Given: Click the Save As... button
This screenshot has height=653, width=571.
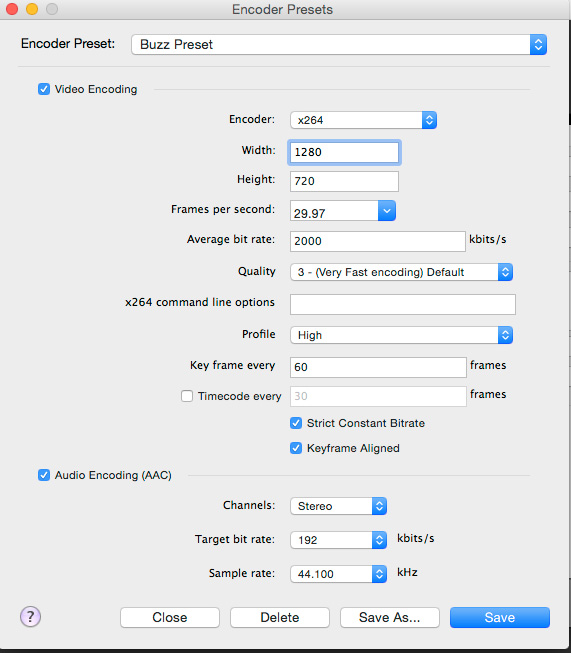Looking at the screenshot, I should click(390, 617).
